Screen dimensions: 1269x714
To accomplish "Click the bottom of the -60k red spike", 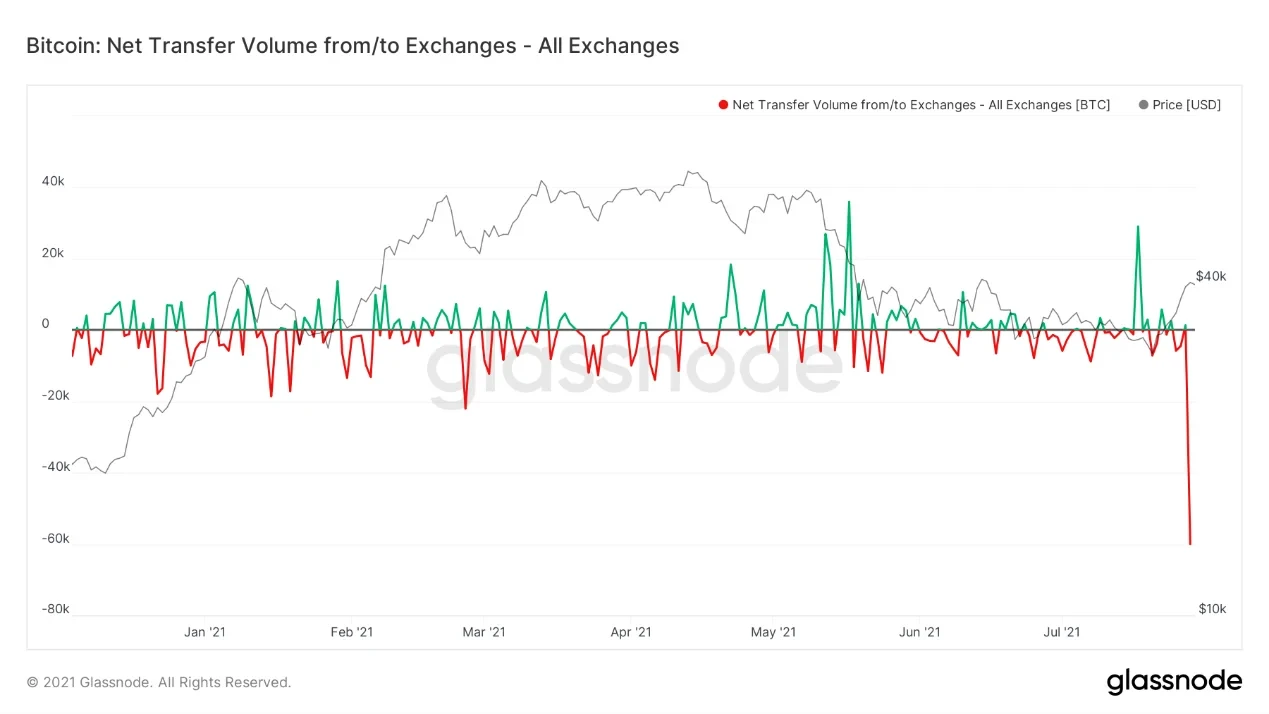I will (1190, 543).
